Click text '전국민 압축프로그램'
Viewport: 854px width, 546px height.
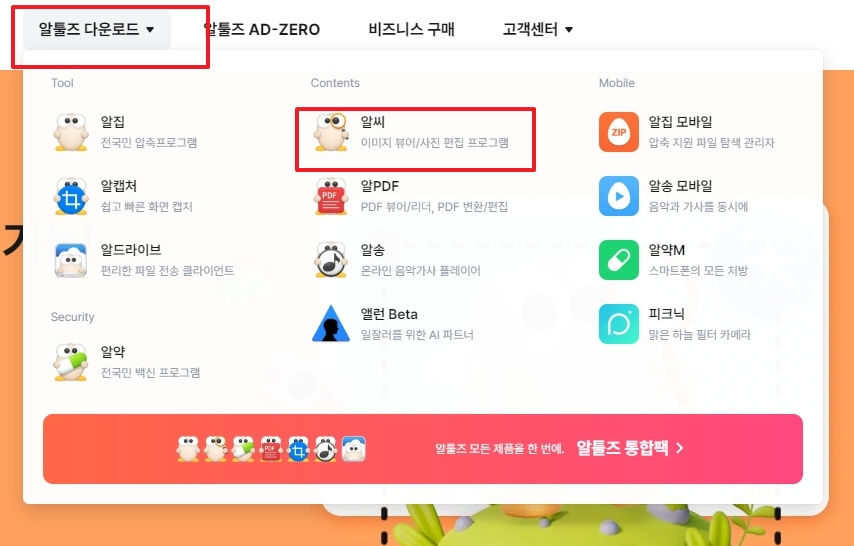(x=149, y=143)
